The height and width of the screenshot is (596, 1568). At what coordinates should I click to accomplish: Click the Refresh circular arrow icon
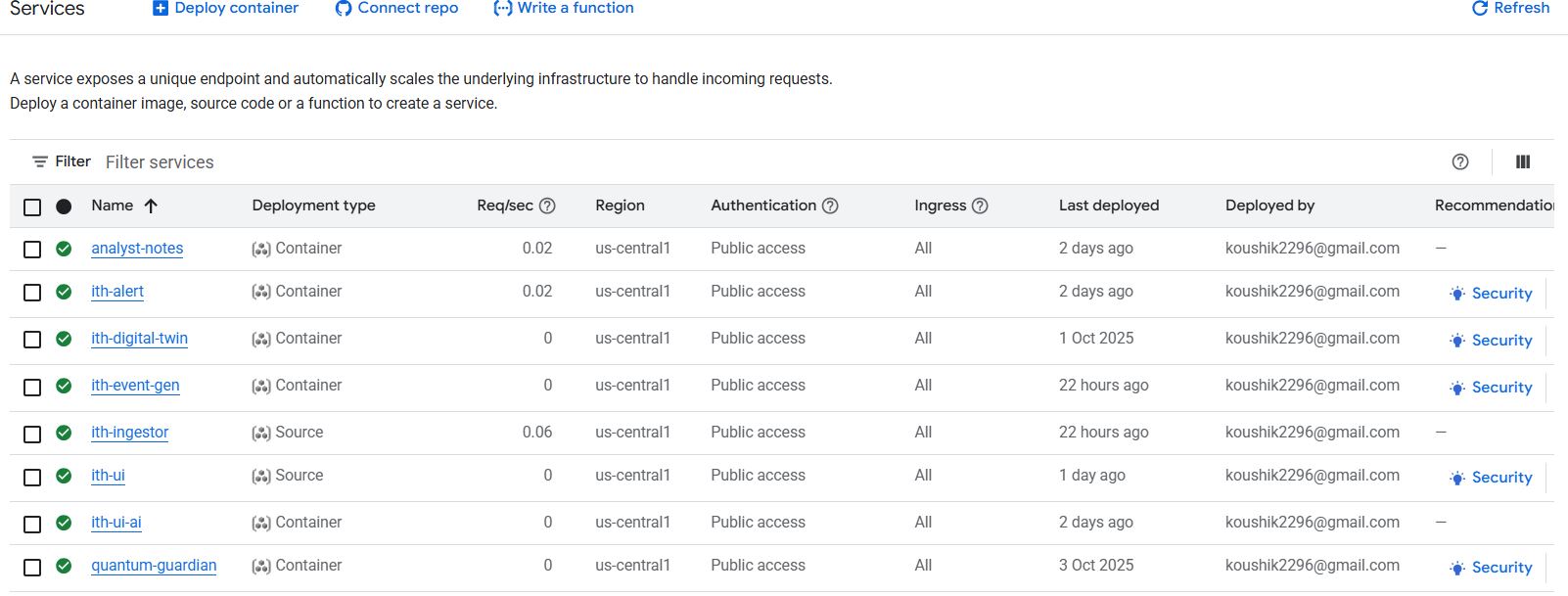(1480, 9)
